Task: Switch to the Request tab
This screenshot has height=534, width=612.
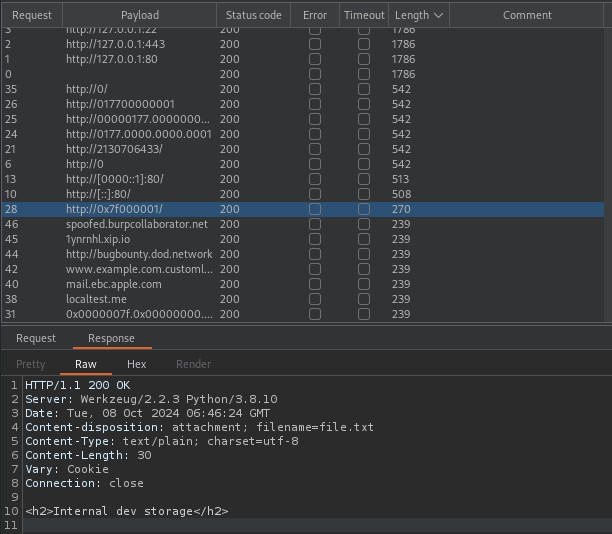Action: coord(36,338)
